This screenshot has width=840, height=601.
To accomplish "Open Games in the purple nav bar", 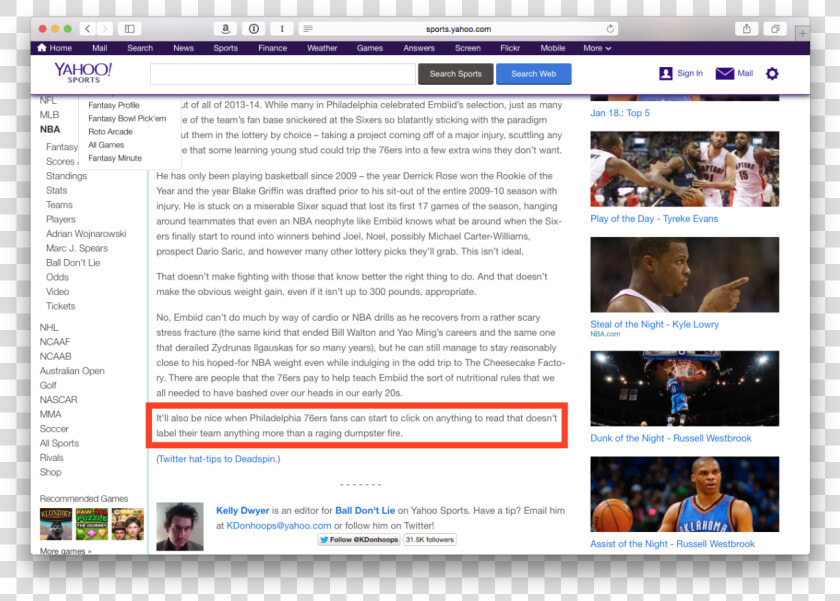I will [x=370, y=48].
